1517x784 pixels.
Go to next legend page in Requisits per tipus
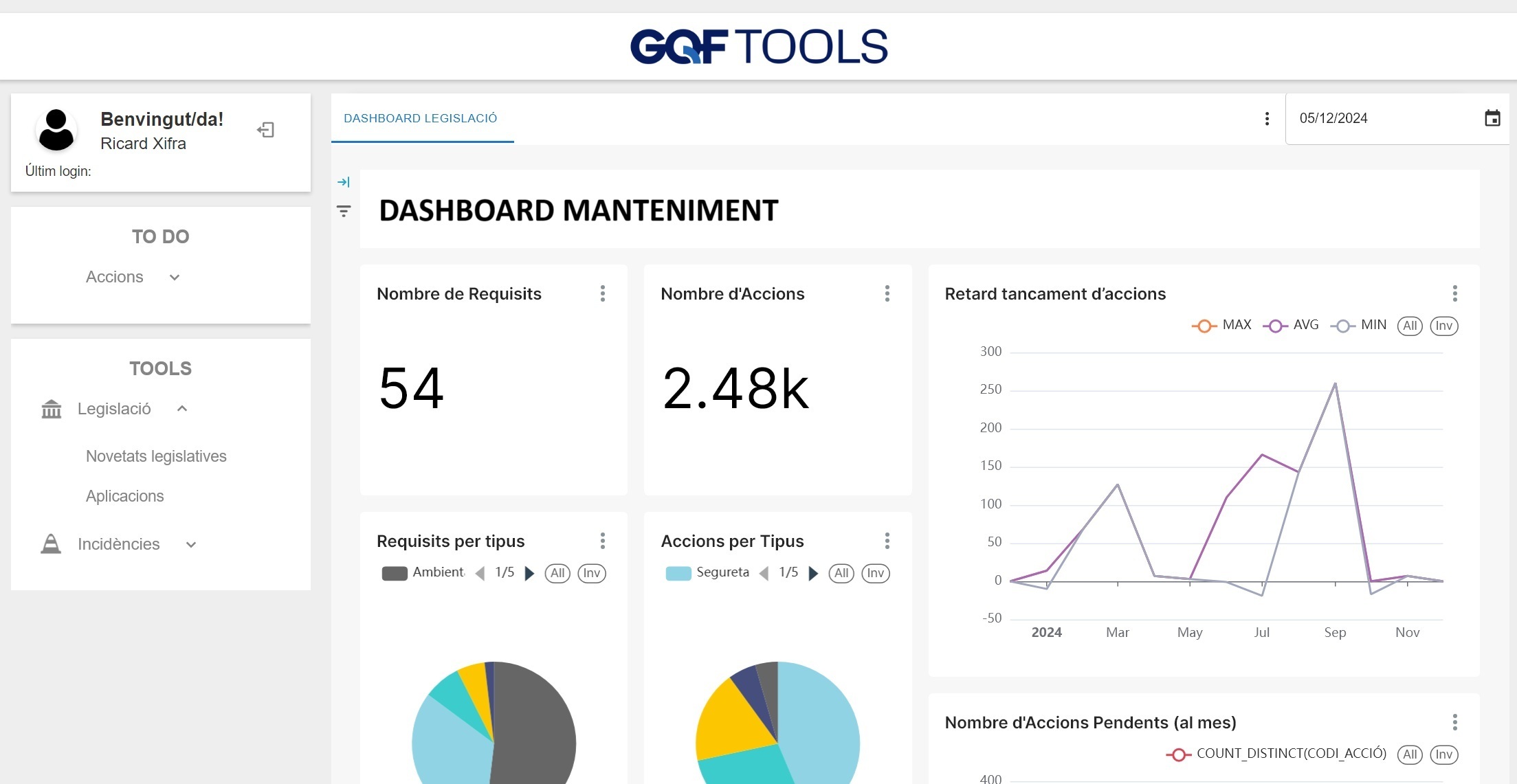point(529,574)
